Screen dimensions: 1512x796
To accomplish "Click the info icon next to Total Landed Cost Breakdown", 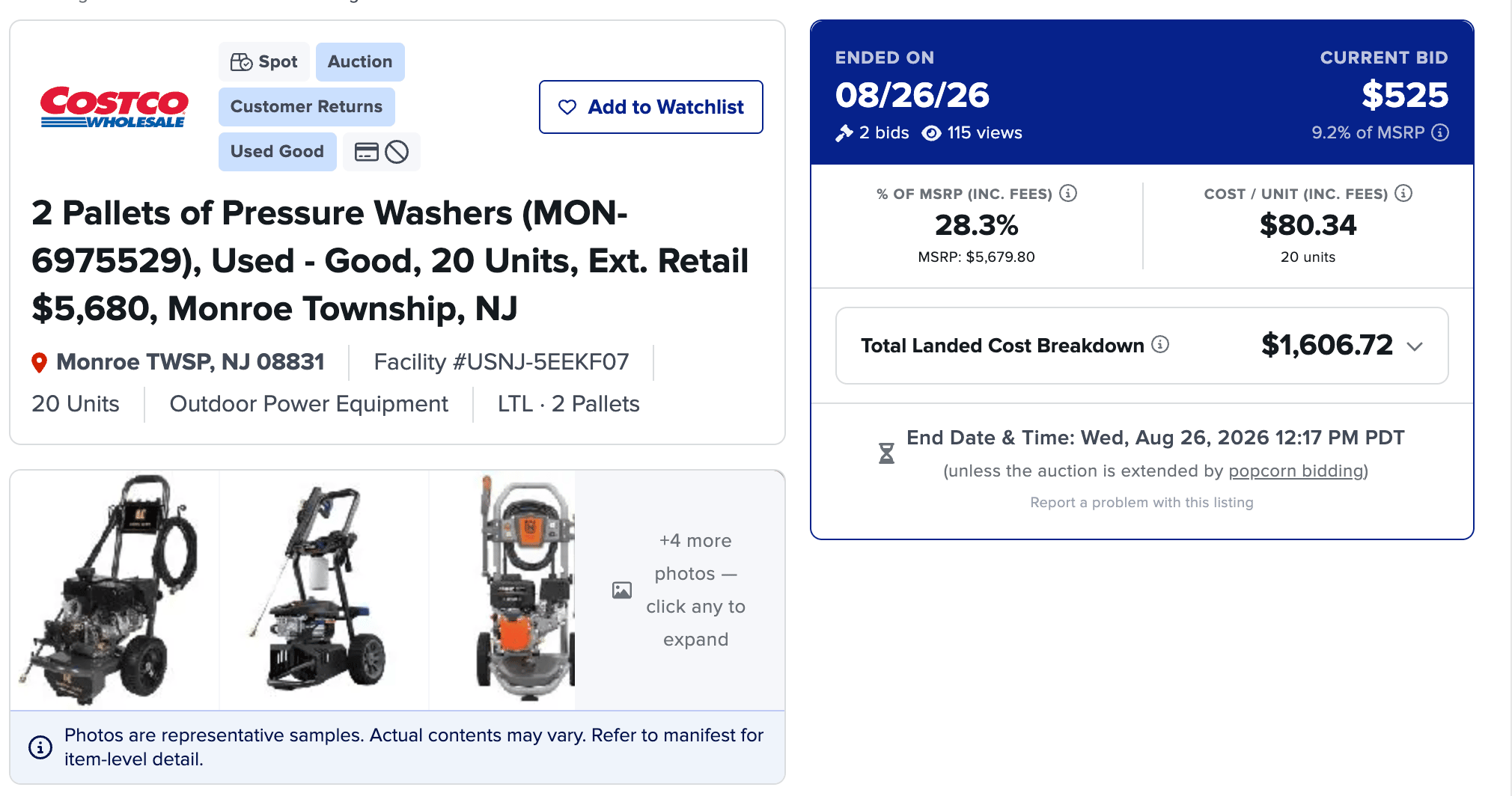I will coord(1160,344).
